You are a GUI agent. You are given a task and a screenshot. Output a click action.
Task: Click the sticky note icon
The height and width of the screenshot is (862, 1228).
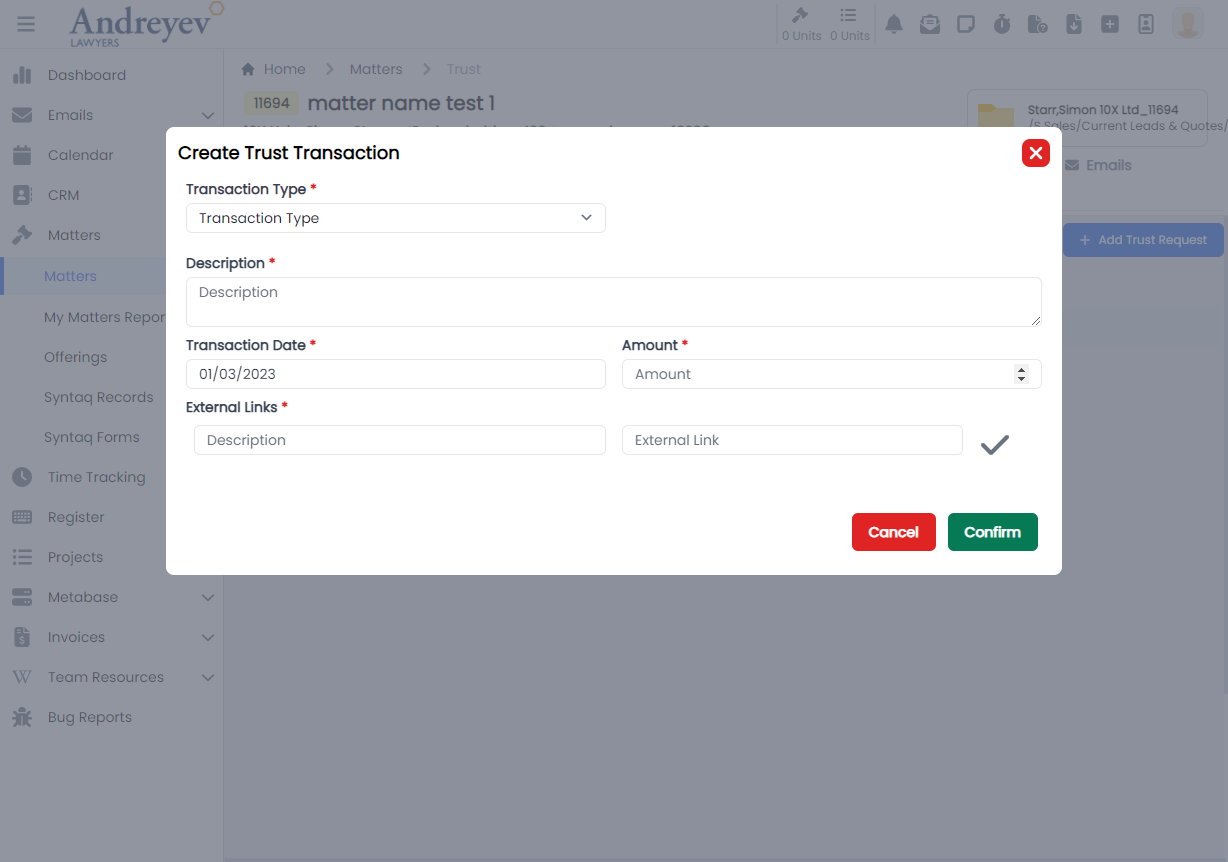[966, 24]
